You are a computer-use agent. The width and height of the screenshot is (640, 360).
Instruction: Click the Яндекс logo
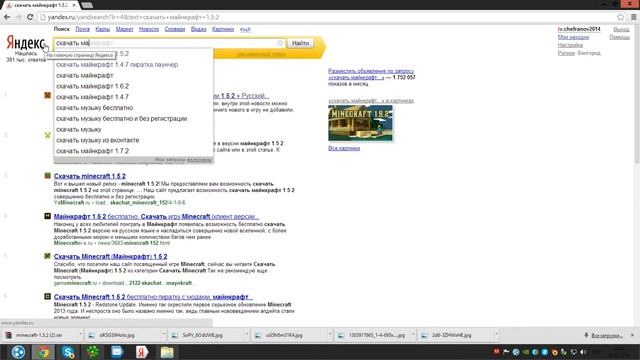click(25, 43)
